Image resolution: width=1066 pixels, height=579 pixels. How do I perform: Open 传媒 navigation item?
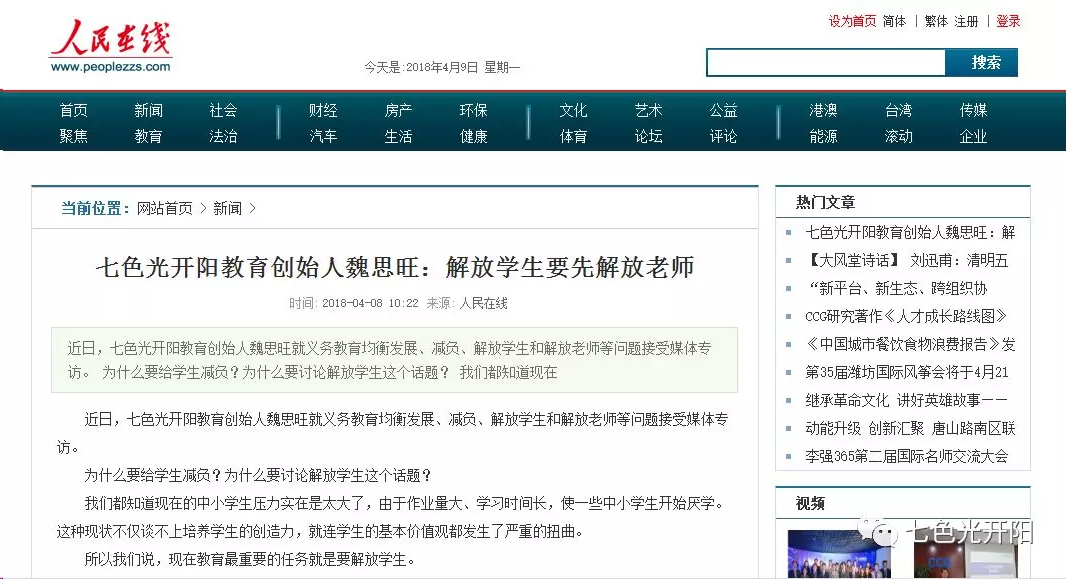973,110
